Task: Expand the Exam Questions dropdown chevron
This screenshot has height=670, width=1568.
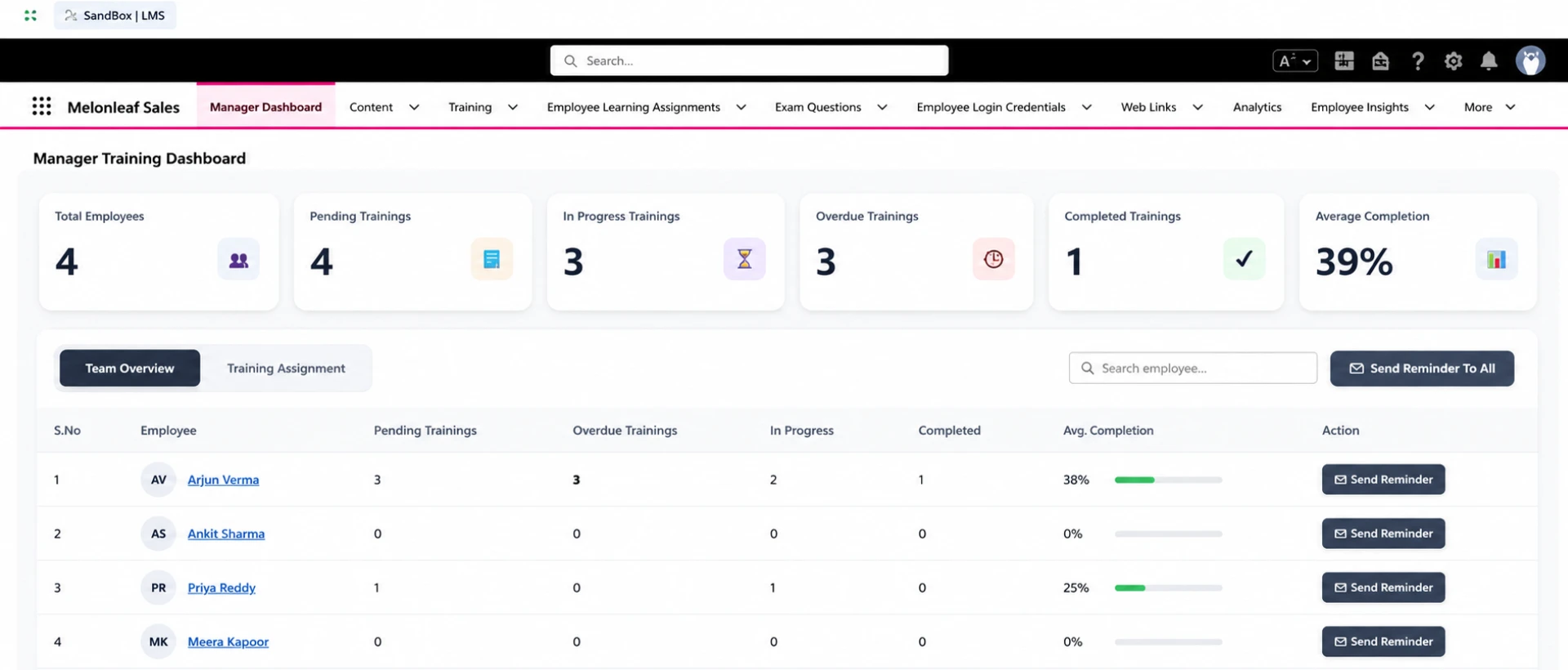Action: tap(882, 107)
